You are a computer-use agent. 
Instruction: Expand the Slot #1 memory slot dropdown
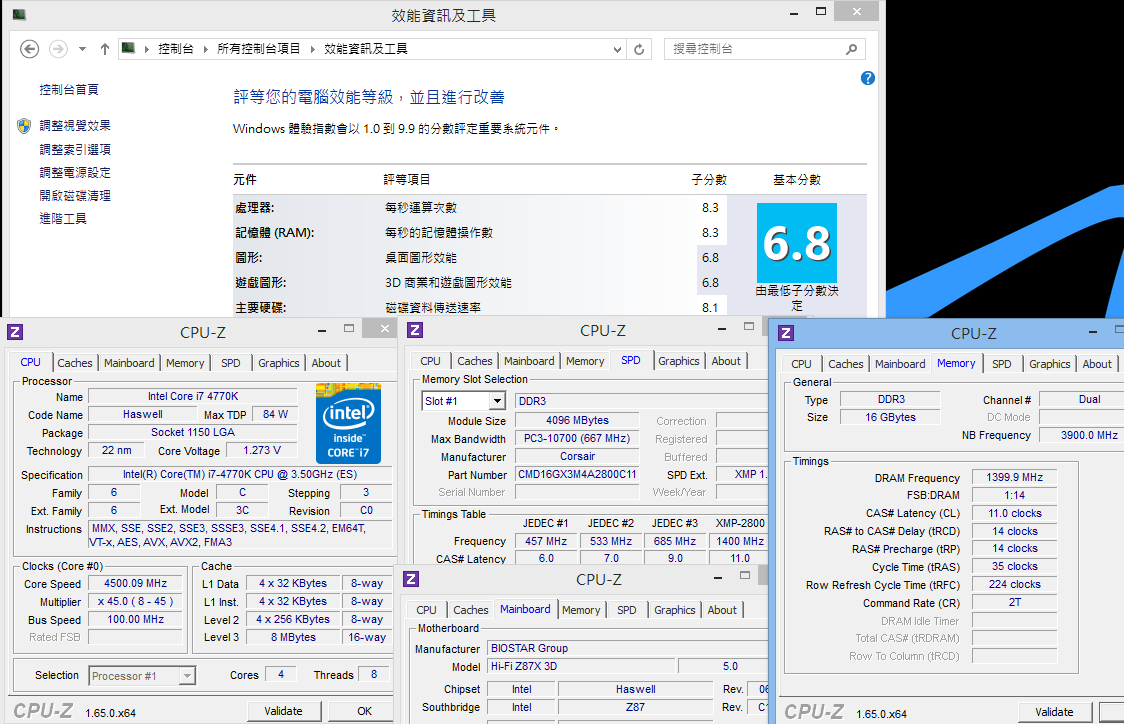[497, 401]
